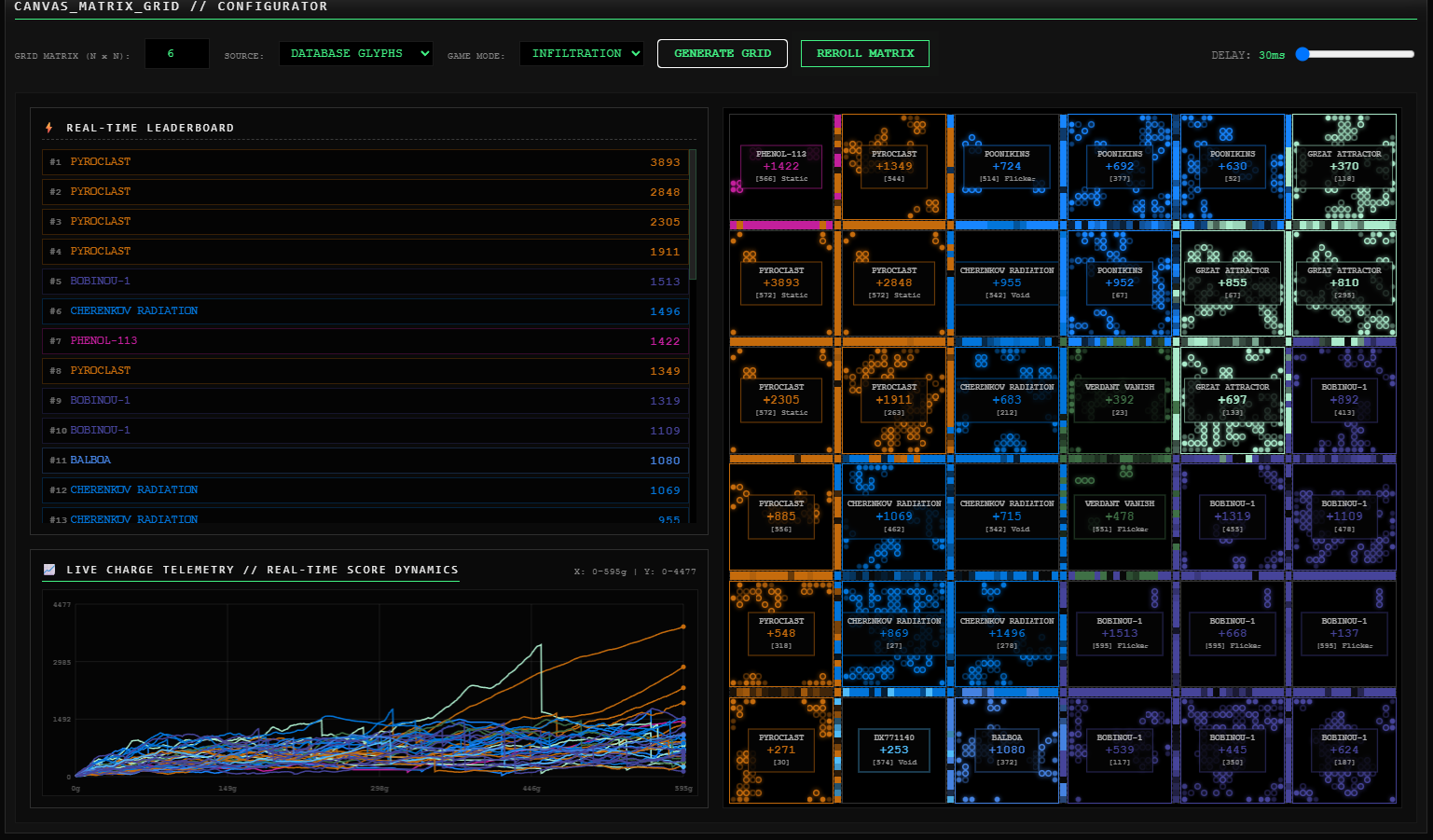Click the Reroll Matrix button
The image size is (1433, 840).
click(x=865, y=53)
